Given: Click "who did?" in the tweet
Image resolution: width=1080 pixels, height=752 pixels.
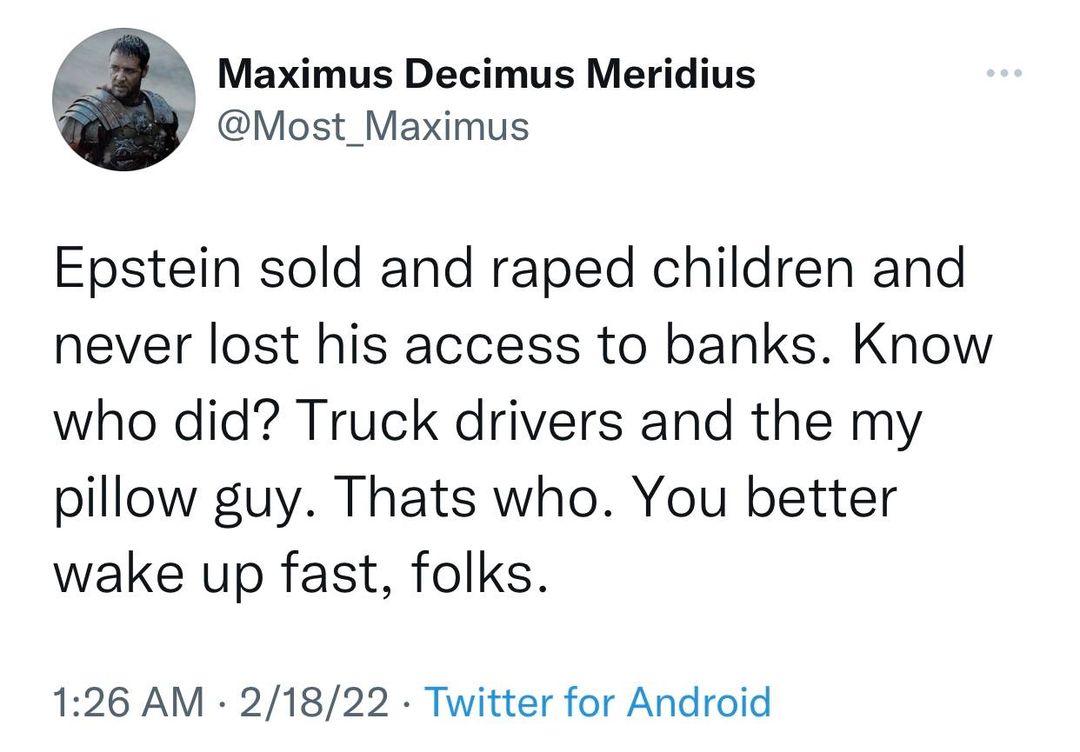Looking at the screenshot, I should click(x=167, y=420).
